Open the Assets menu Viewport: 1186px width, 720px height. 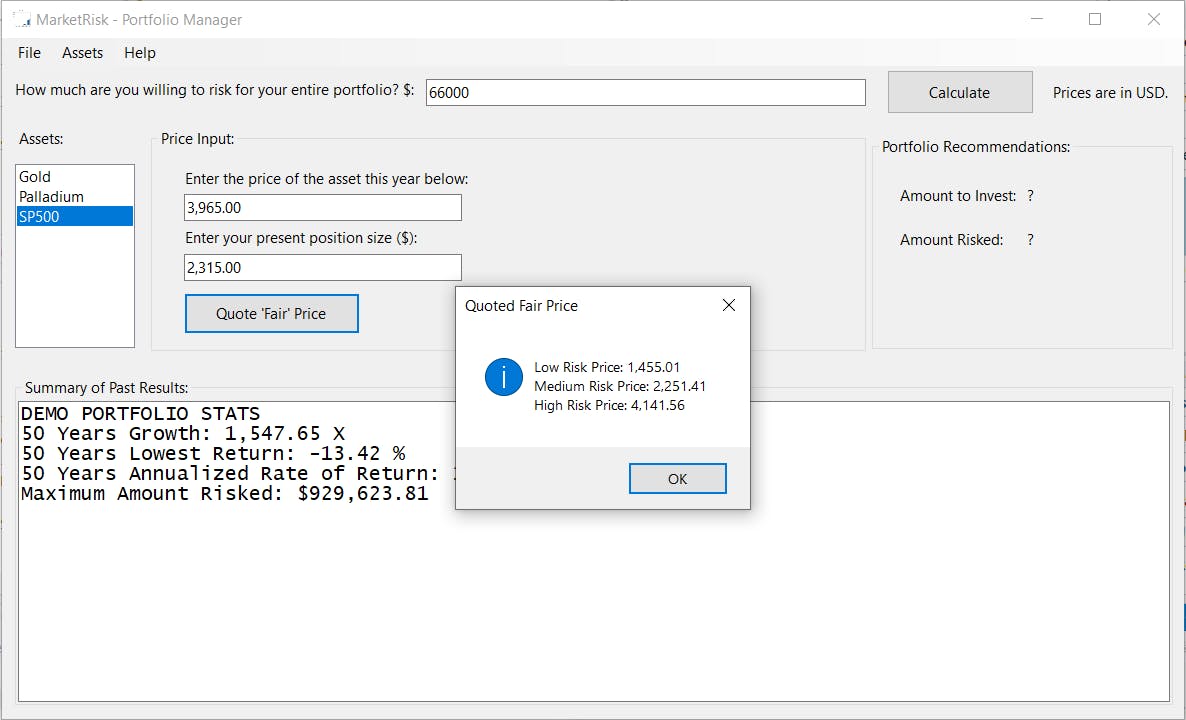[x=82, y=53]
